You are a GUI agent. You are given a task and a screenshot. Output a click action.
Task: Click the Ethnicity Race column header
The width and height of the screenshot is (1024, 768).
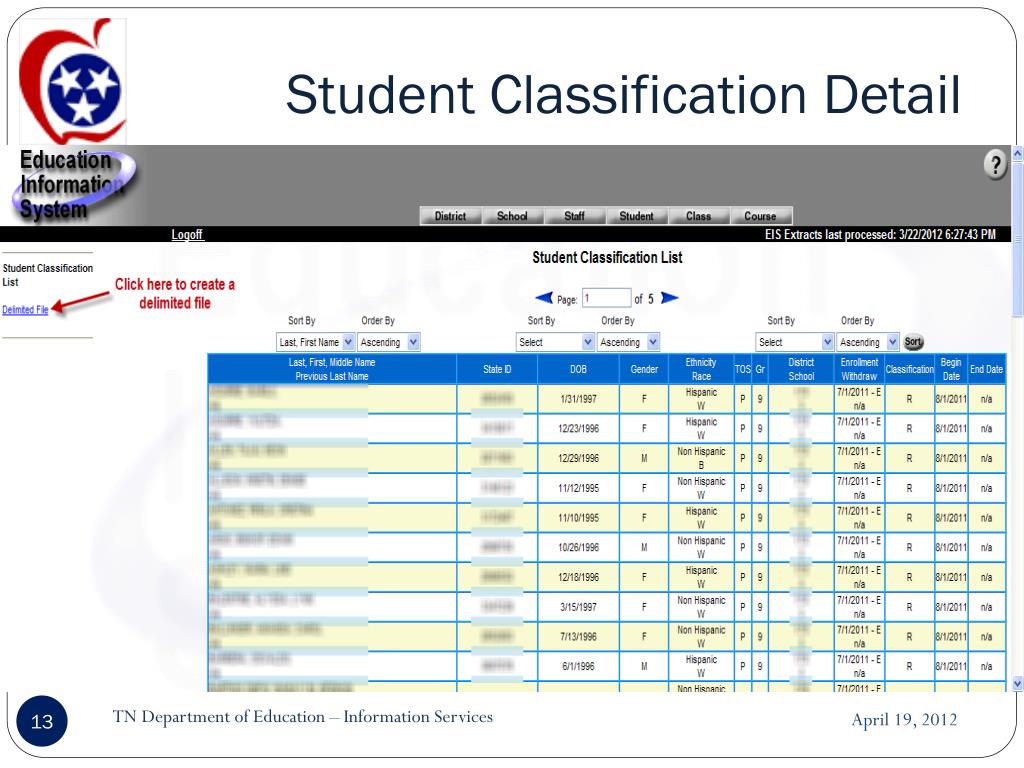click(701, 369)
